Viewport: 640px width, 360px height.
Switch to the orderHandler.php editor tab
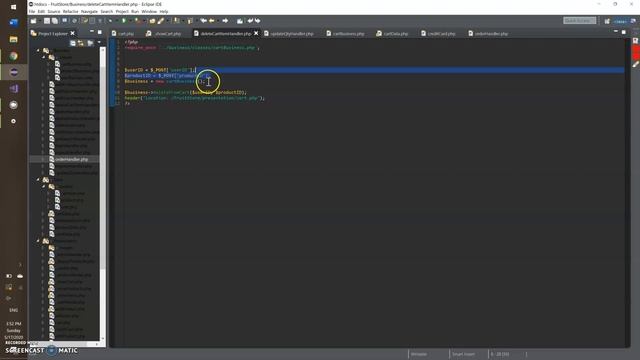[x=489, y=33]
